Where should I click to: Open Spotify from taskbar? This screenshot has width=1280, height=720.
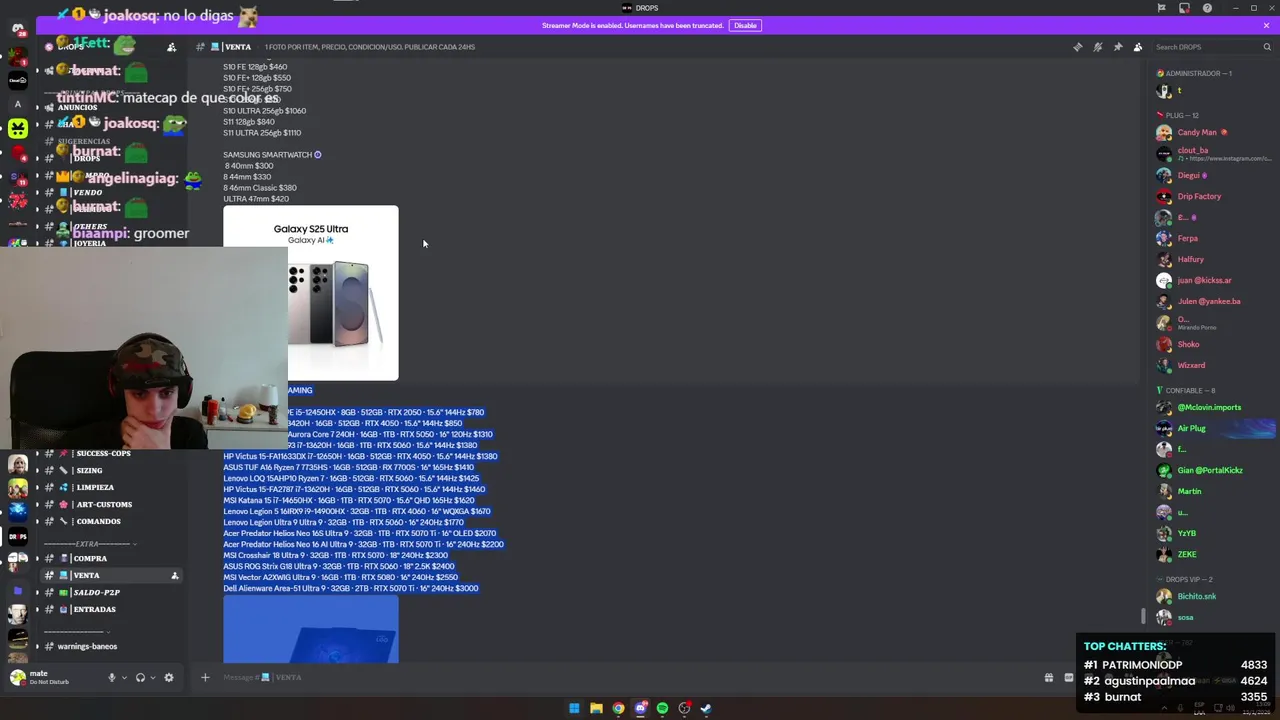pos(662,708)
